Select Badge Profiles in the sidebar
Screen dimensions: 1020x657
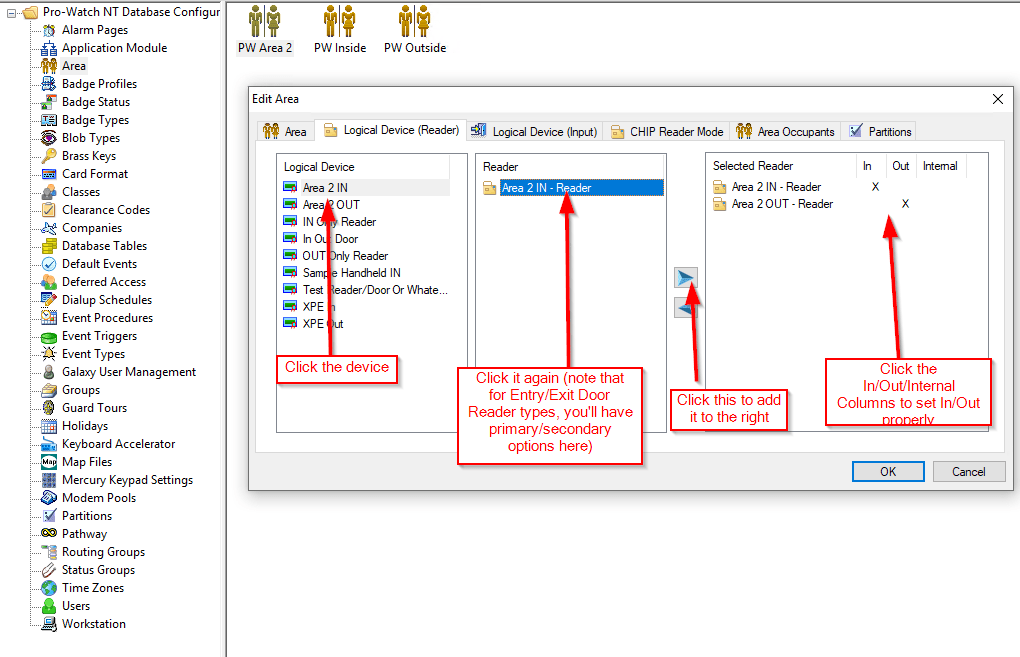pos(99,84)
